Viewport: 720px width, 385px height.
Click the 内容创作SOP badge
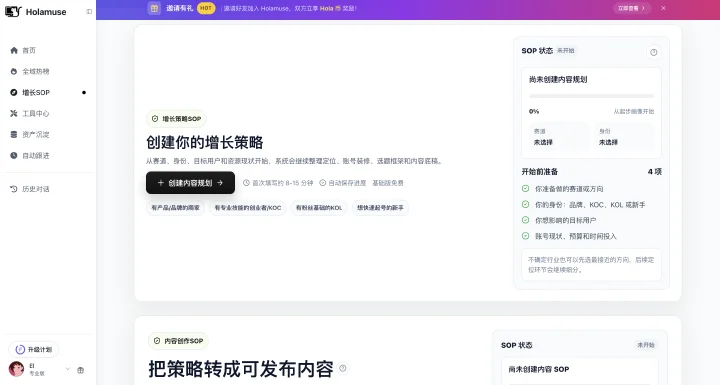pos(178,341)
